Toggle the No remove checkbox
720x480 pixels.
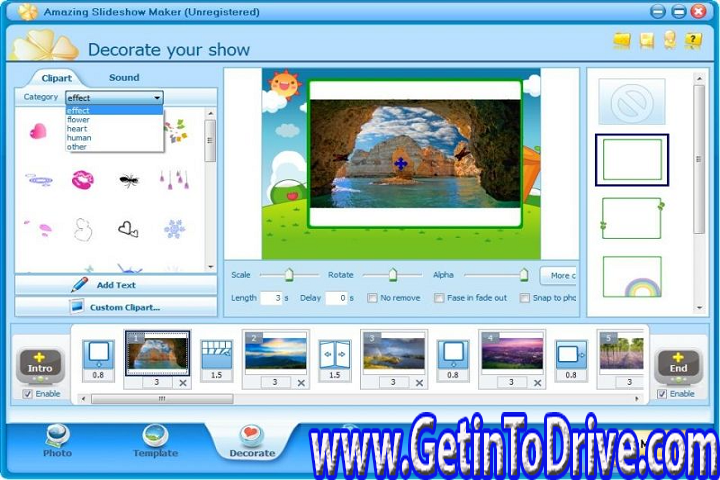click(x=372, y=298)
